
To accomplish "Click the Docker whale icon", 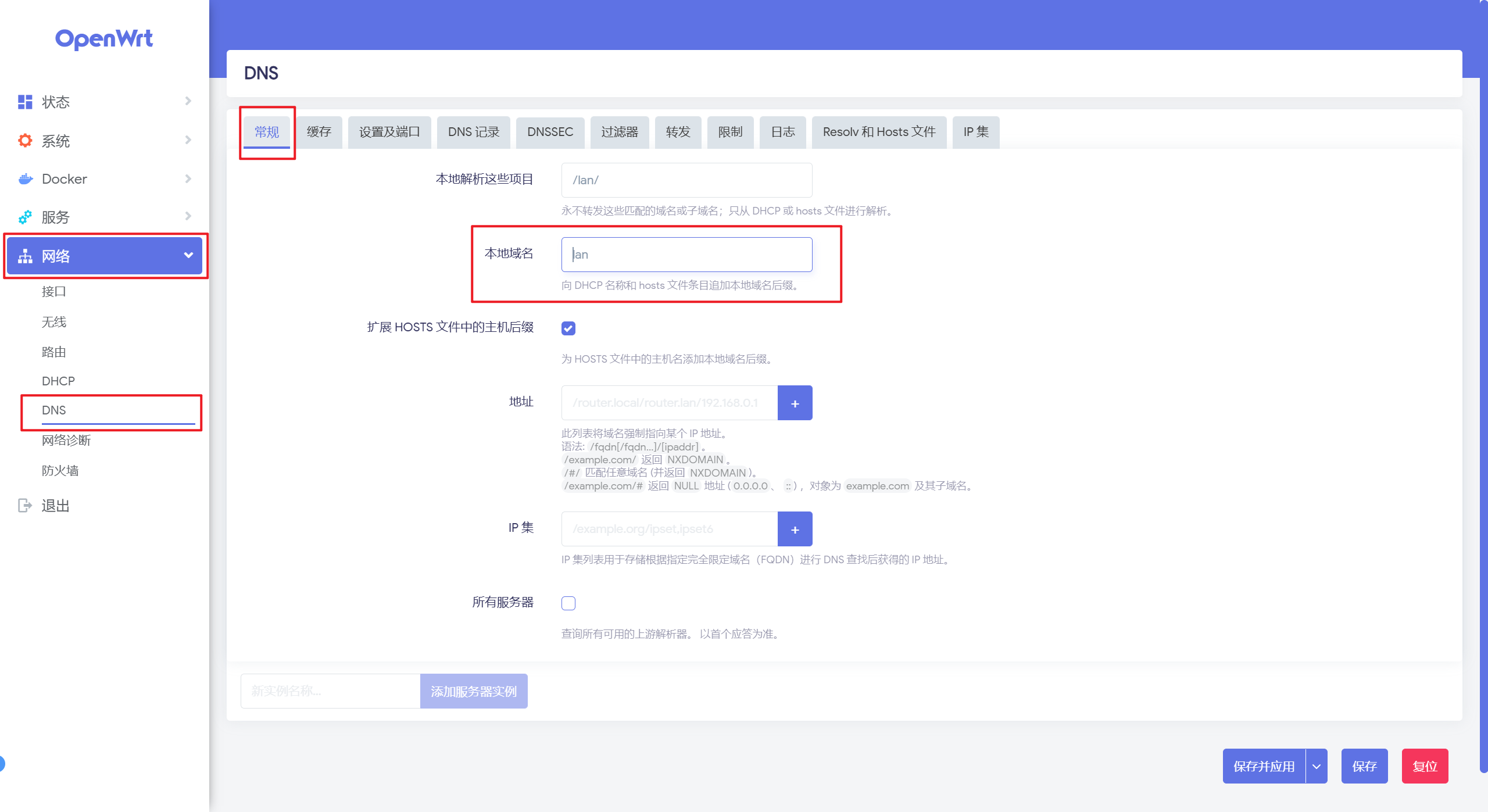I will (25, 179).
